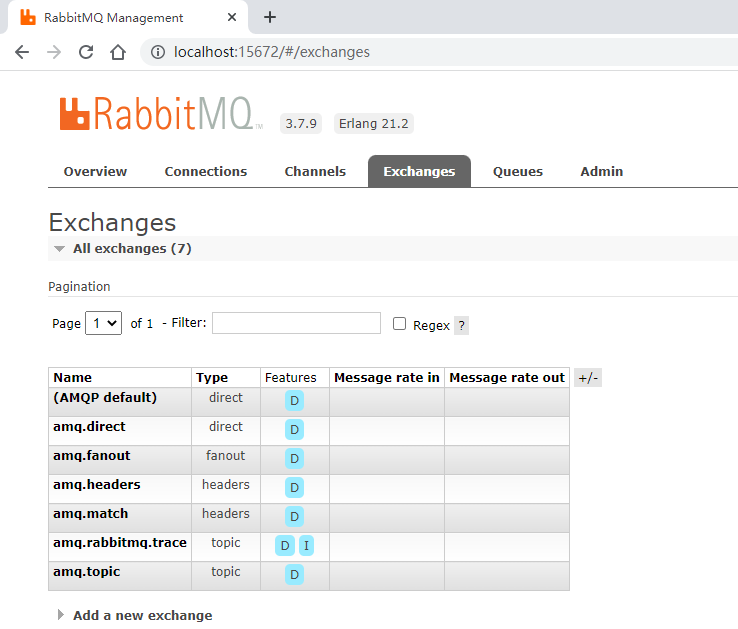Click the Features column header
Image resolution: width=738 pixels, height=629 pixels.
[x=290, y=378]
